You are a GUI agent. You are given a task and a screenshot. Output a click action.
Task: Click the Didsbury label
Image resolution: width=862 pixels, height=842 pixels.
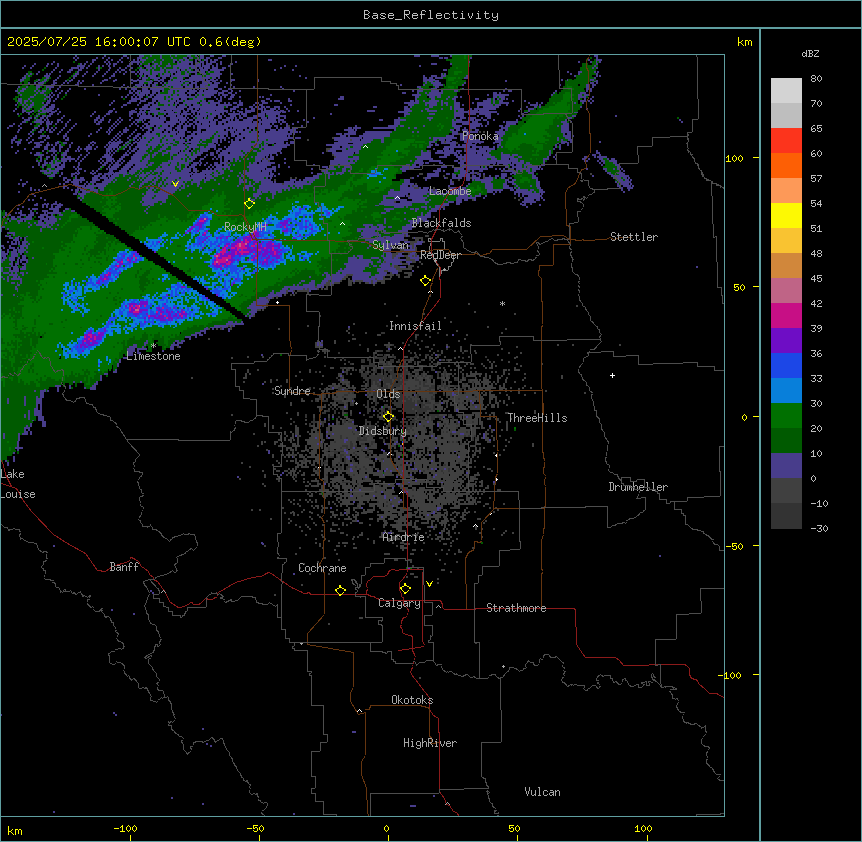(383, 431)
